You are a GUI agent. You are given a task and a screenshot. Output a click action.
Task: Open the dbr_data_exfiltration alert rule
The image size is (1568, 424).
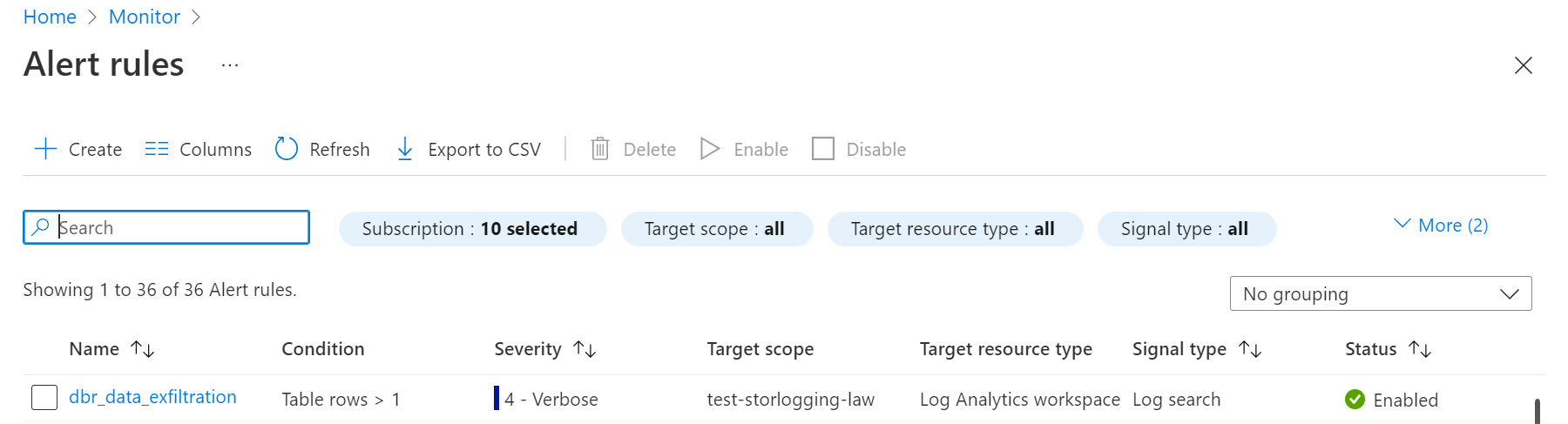point(152,397)
